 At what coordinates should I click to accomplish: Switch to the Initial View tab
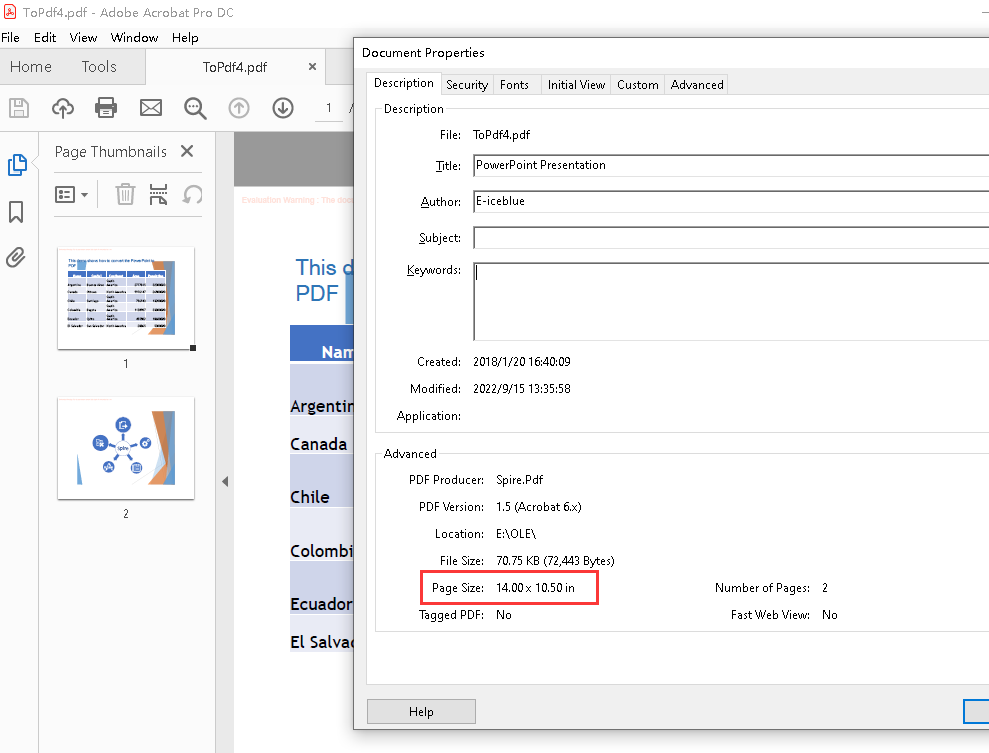coord(576,84)
